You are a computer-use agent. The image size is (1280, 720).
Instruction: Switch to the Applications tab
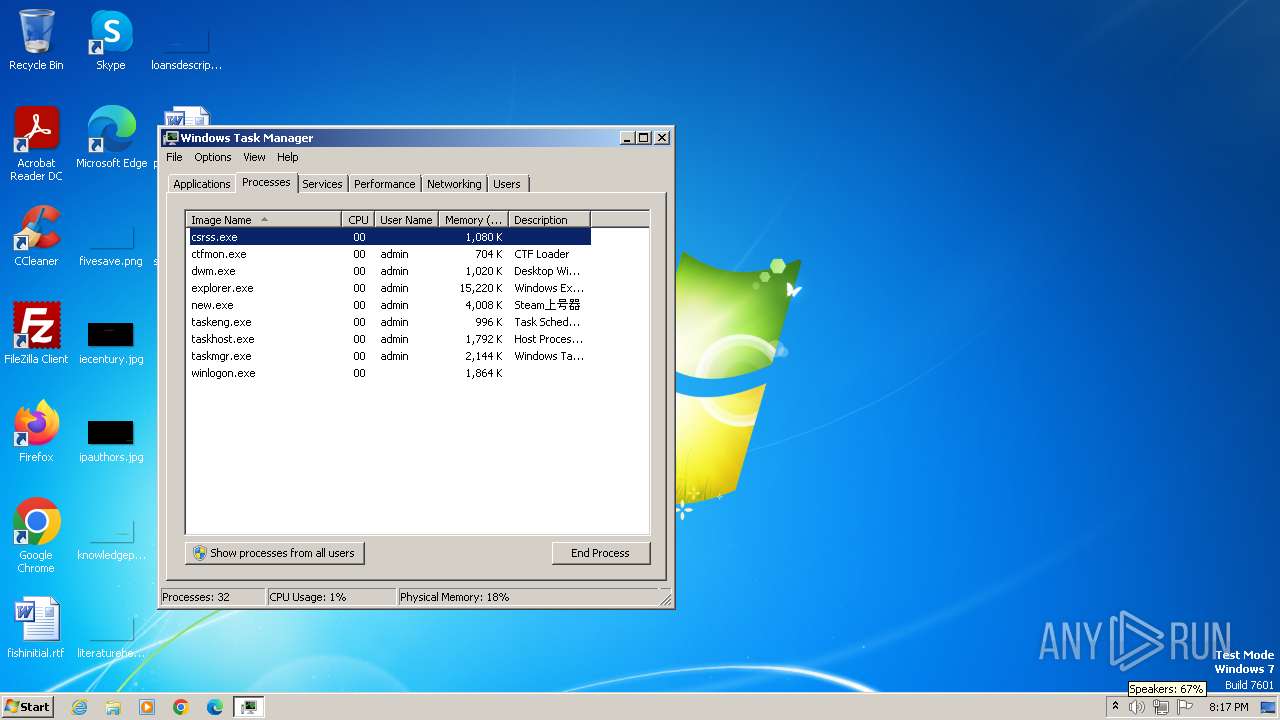[x=202, y=184]
